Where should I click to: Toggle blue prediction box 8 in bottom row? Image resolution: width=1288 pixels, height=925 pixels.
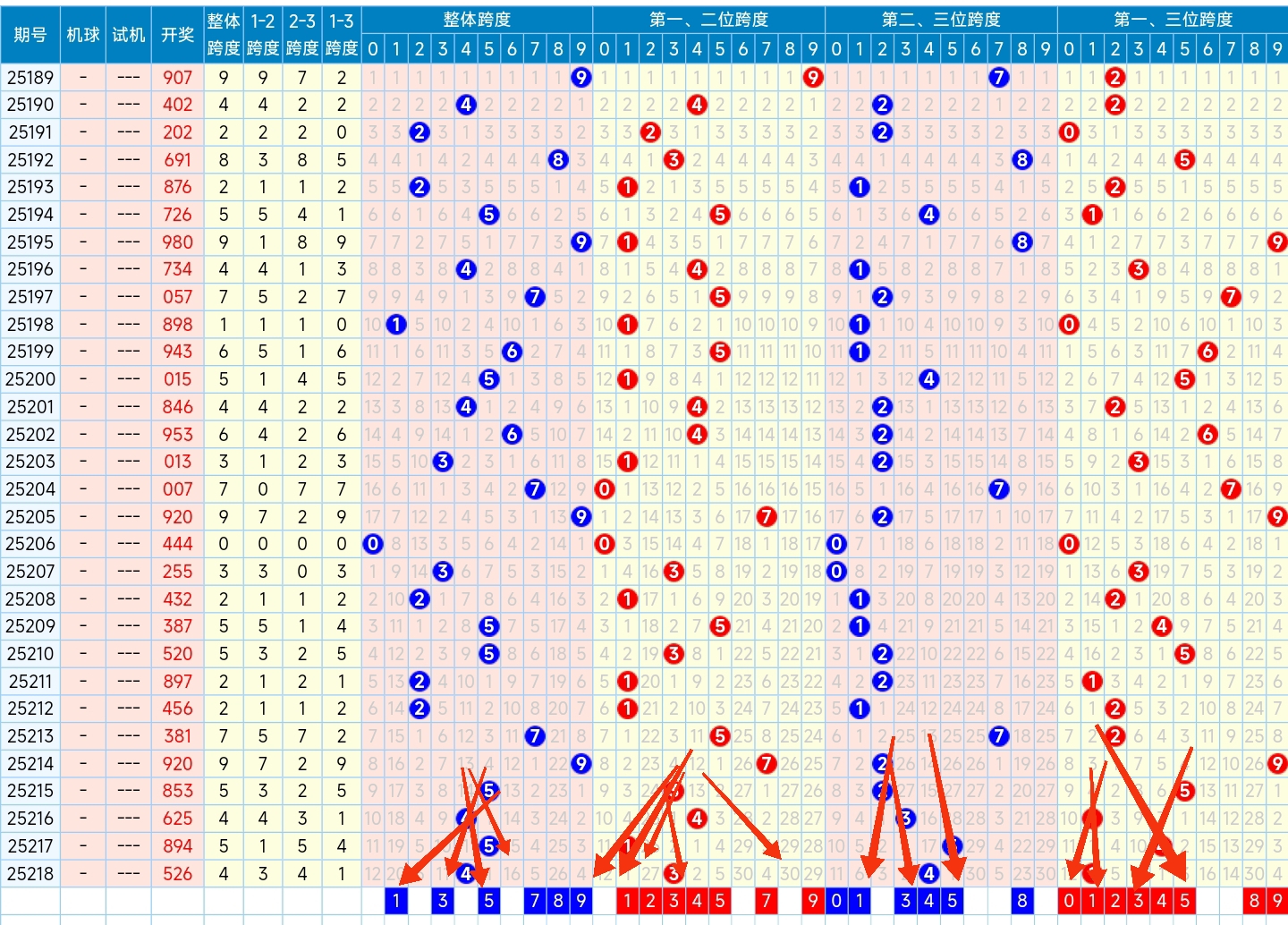[x=1021, y=901]
